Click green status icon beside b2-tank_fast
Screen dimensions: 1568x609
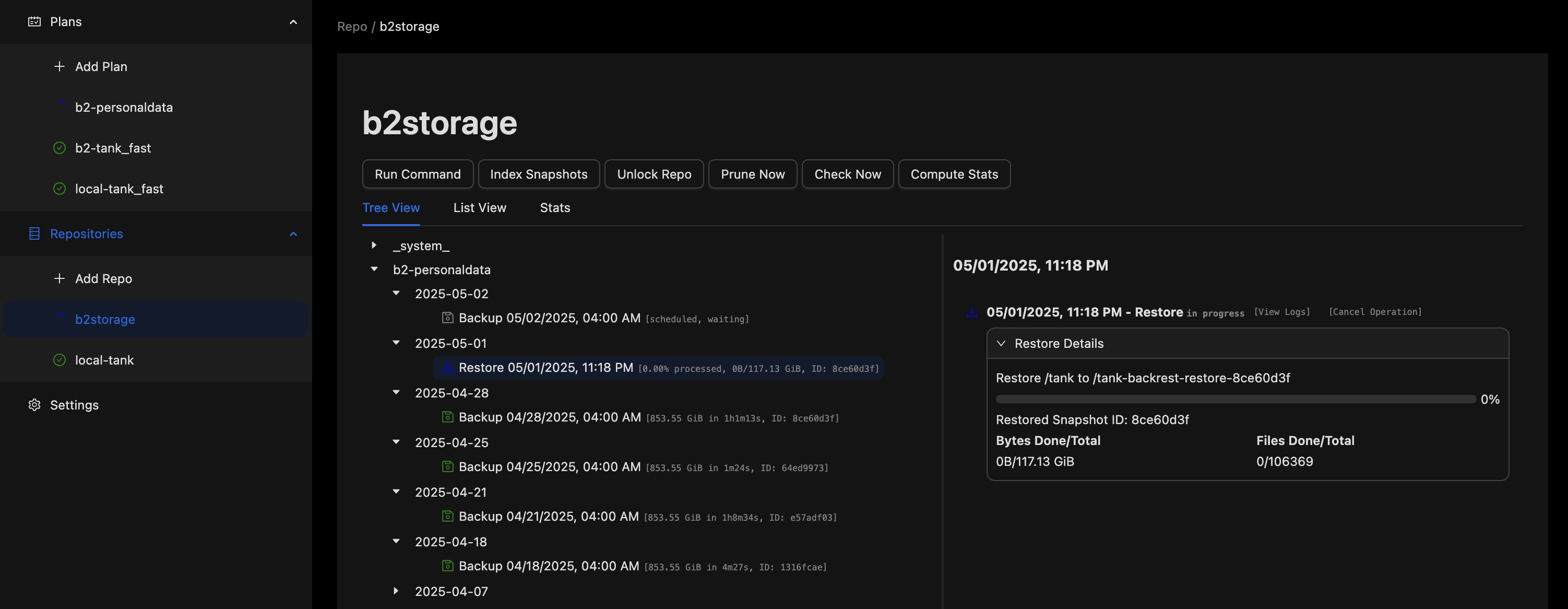pos(59,148)
